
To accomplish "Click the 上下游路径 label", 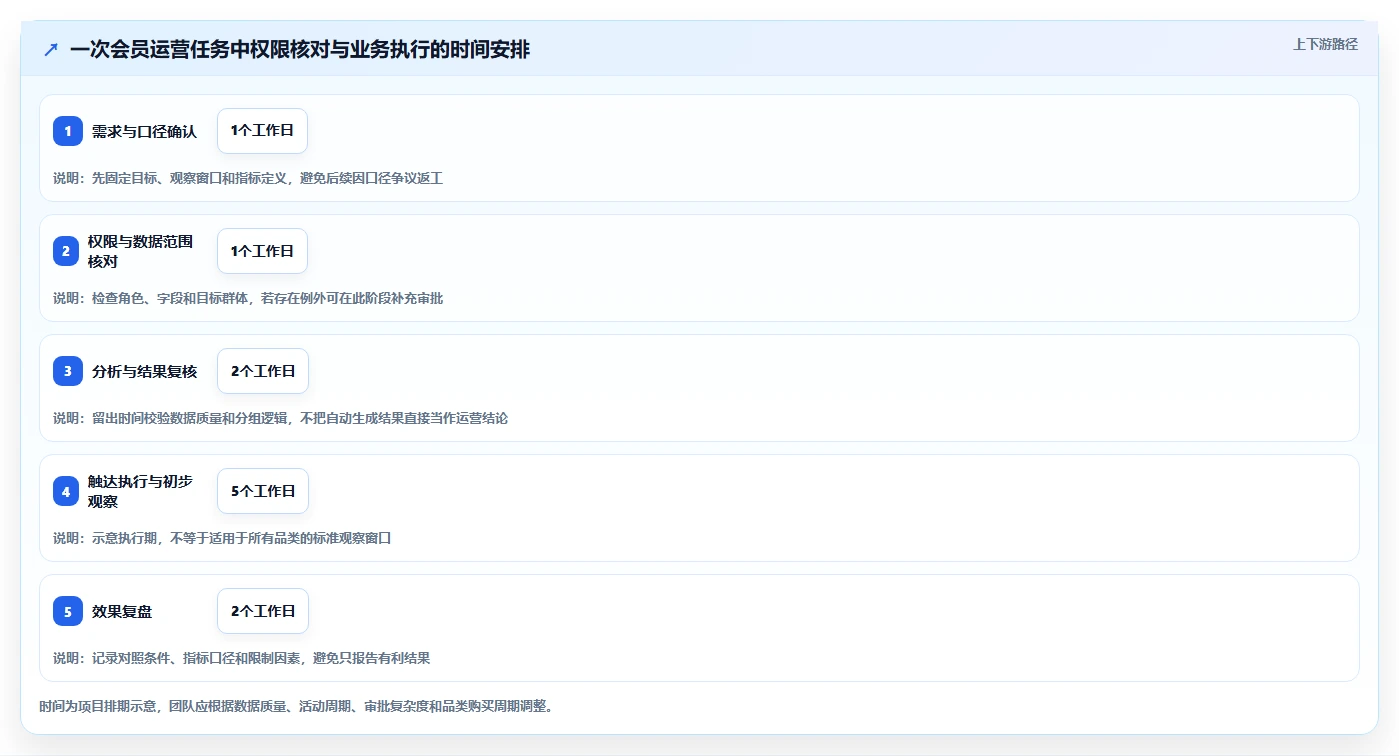I will coord(1325,44).
